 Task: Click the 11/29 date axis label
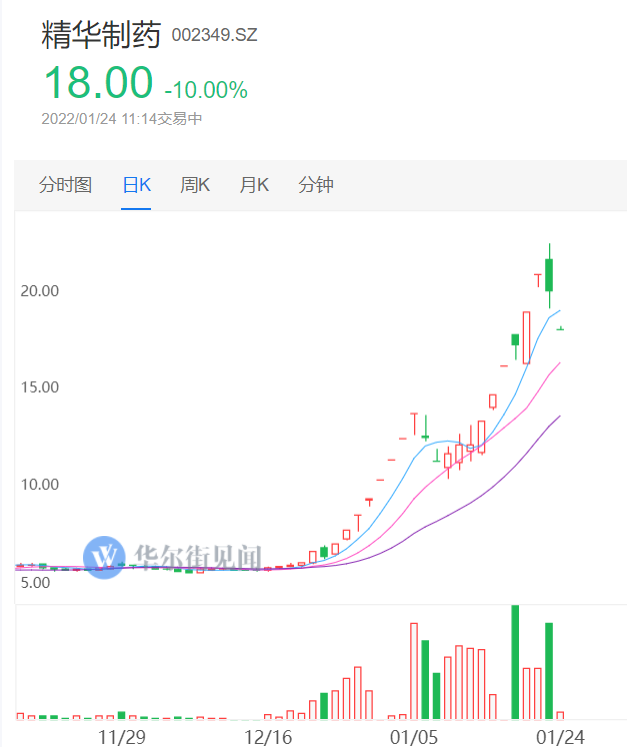click(121, 737)
